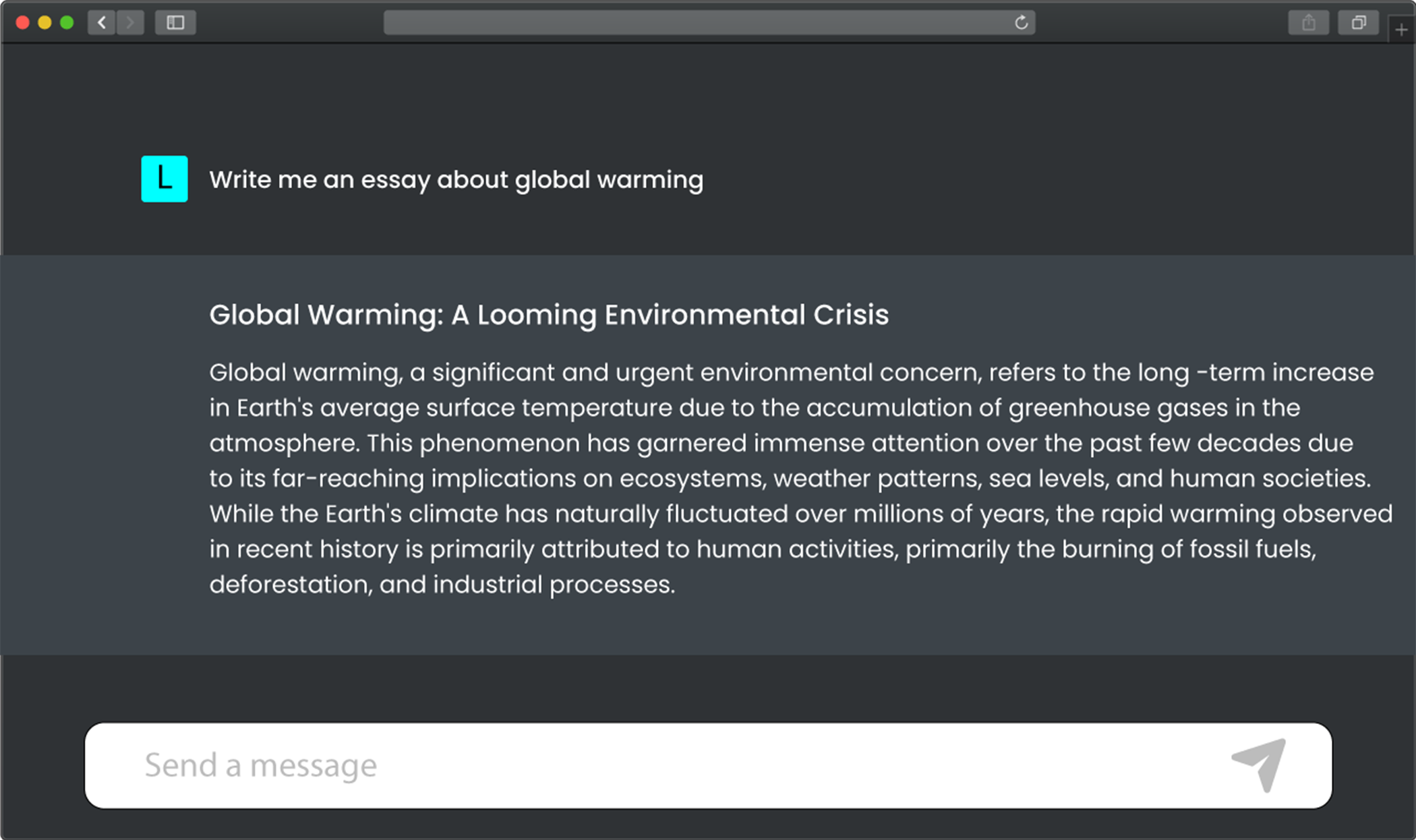
Task: Click the browser address bar
Action: [x=709, y=23]
